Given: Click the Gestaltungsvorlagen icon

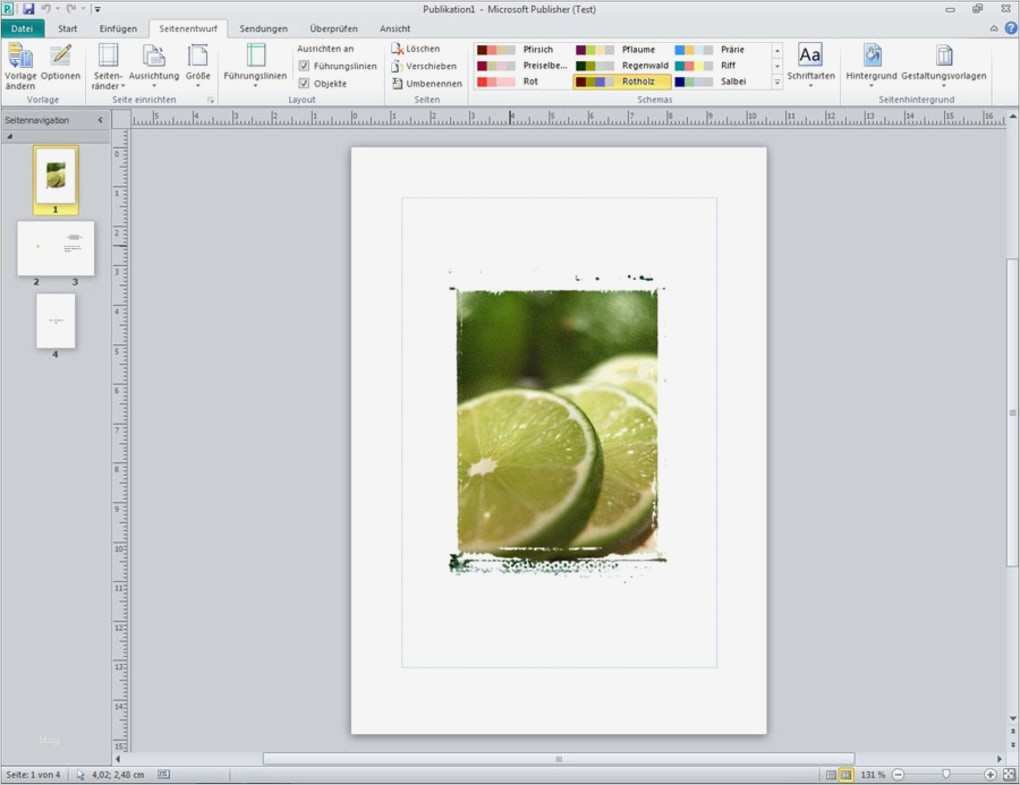Looking at the screenshot, I should tap(943, 62).
